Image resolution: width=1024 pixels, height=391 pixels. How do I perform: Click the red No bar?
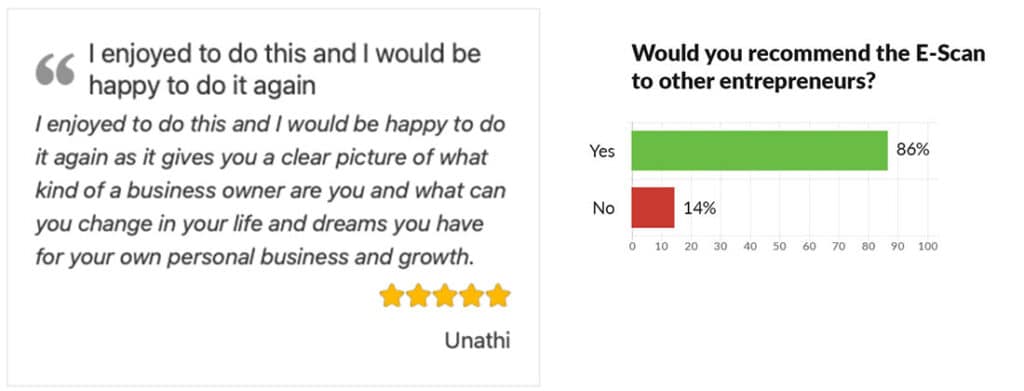click(x=652, y=208)
